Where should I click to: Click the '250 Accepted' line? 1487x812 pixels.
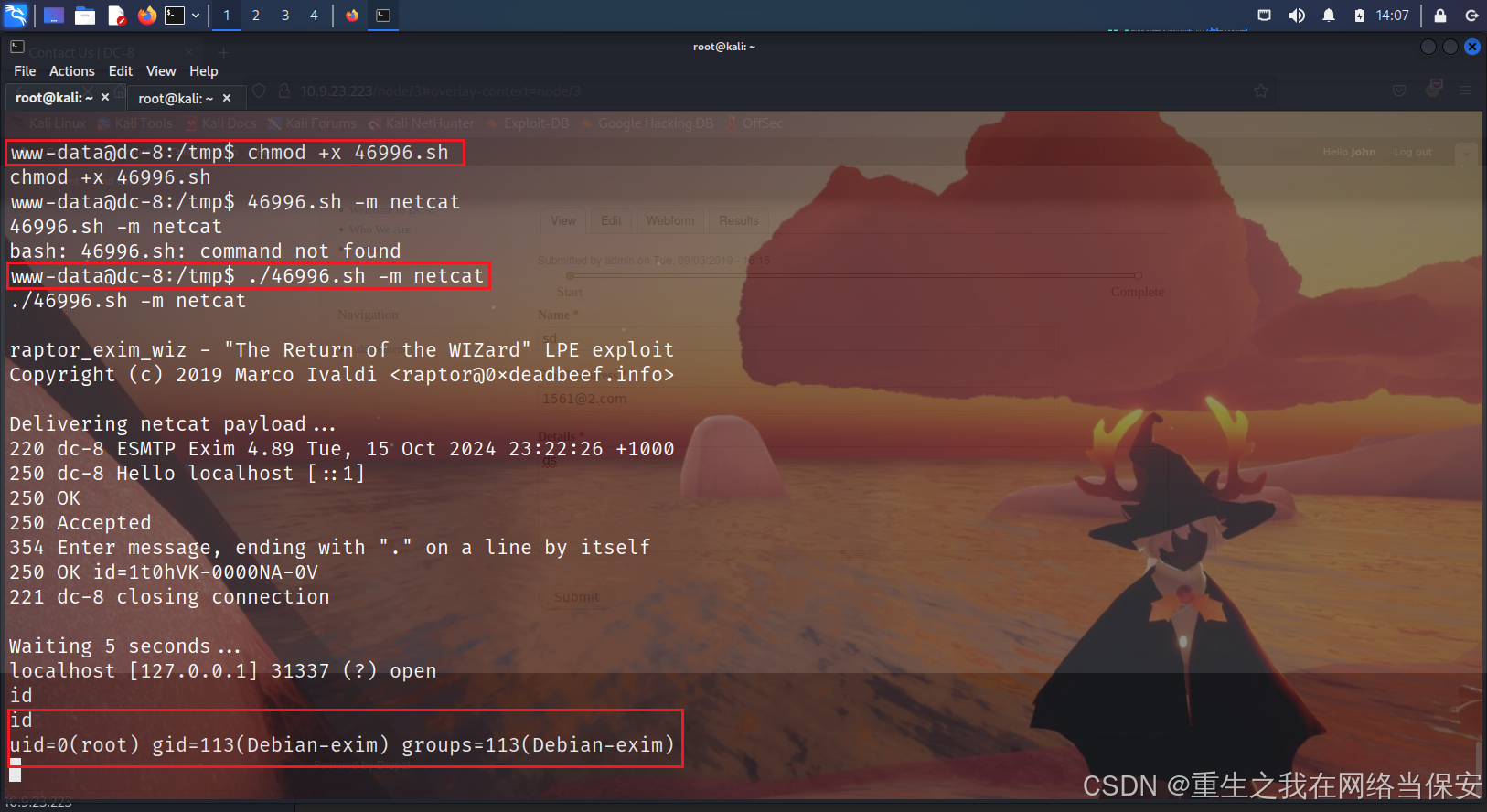[x=80, y=522]
